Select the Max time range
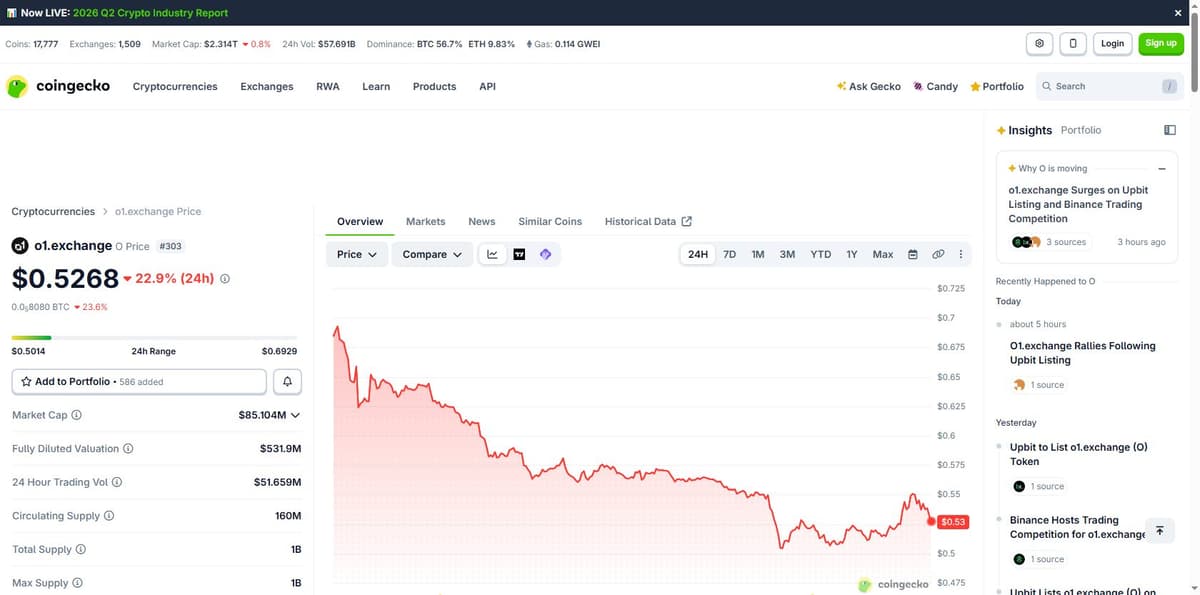This screenshot has height=595, width=1200. (x=883, y=254)
